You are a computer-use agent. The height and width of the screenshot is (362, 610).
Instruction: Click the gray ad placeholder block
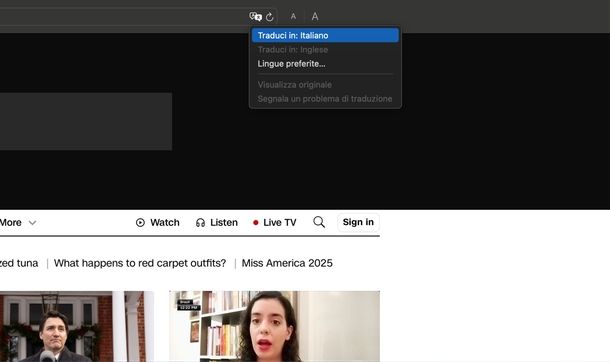click(86, 121)
